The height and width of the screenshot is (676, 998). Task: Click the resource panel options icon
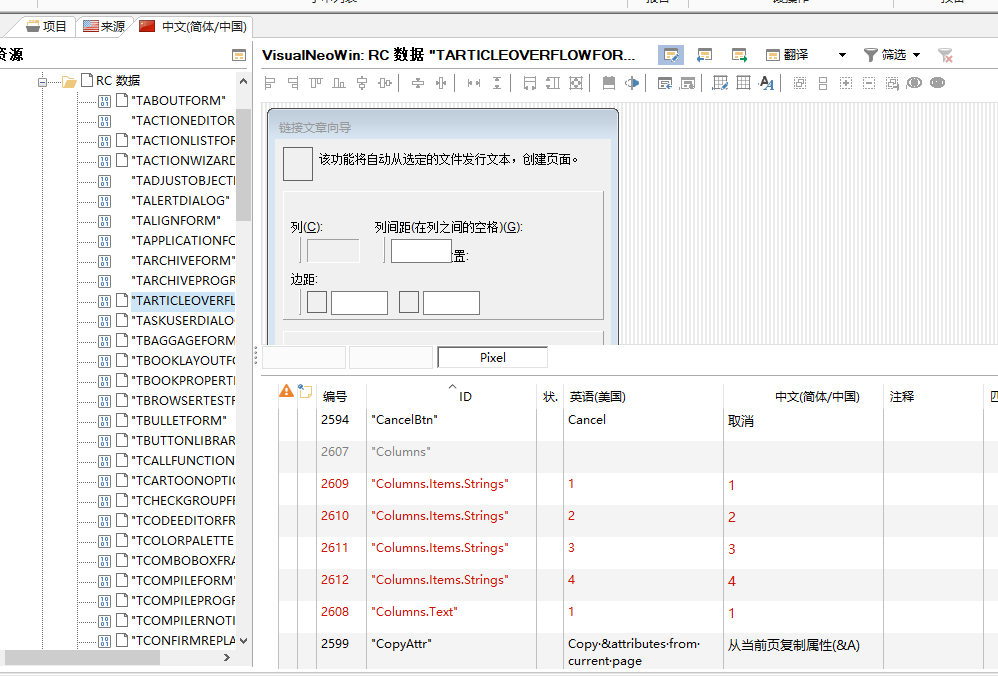point(239,55)
